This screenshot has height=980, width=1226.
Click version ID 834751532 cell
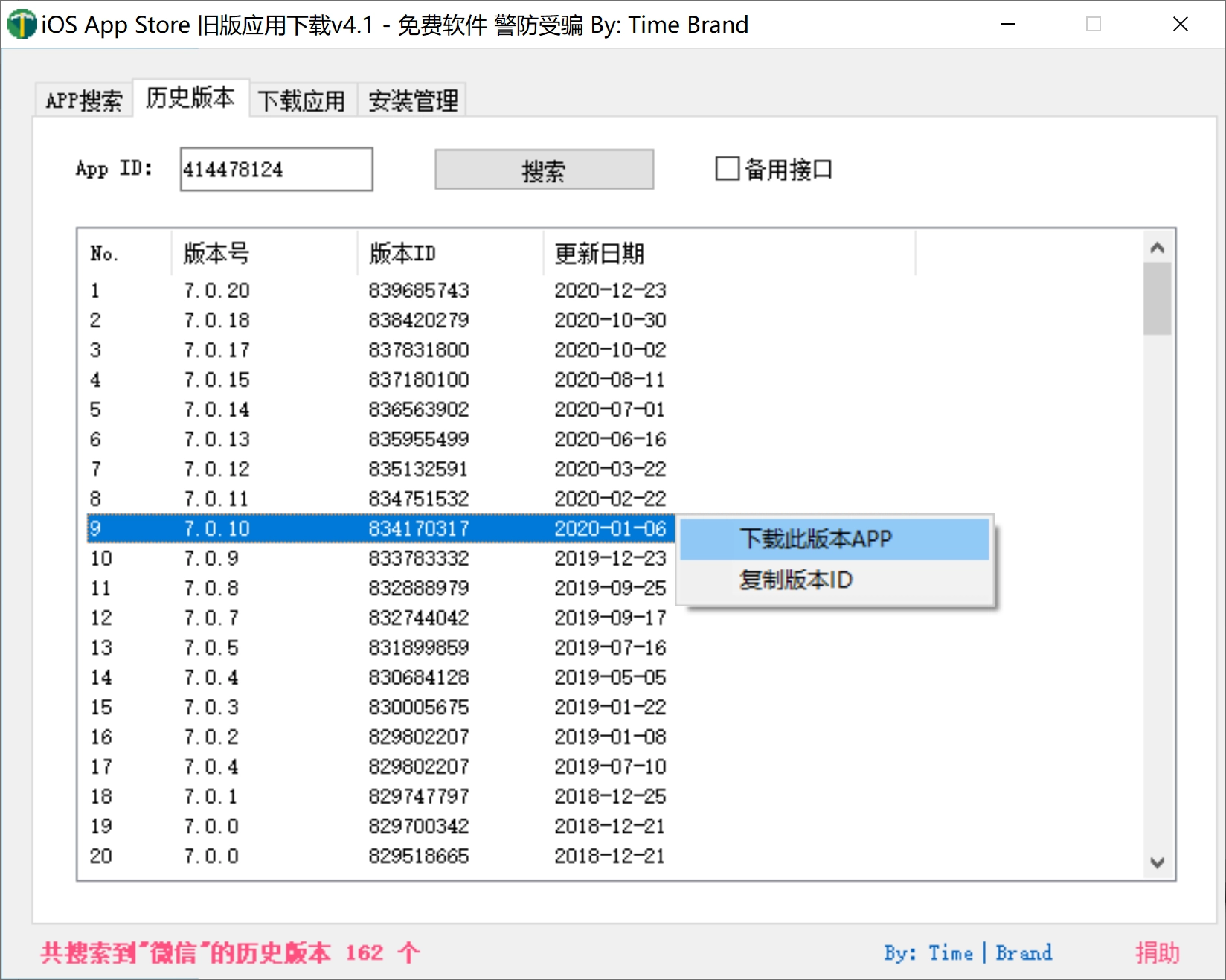[419, 499]
